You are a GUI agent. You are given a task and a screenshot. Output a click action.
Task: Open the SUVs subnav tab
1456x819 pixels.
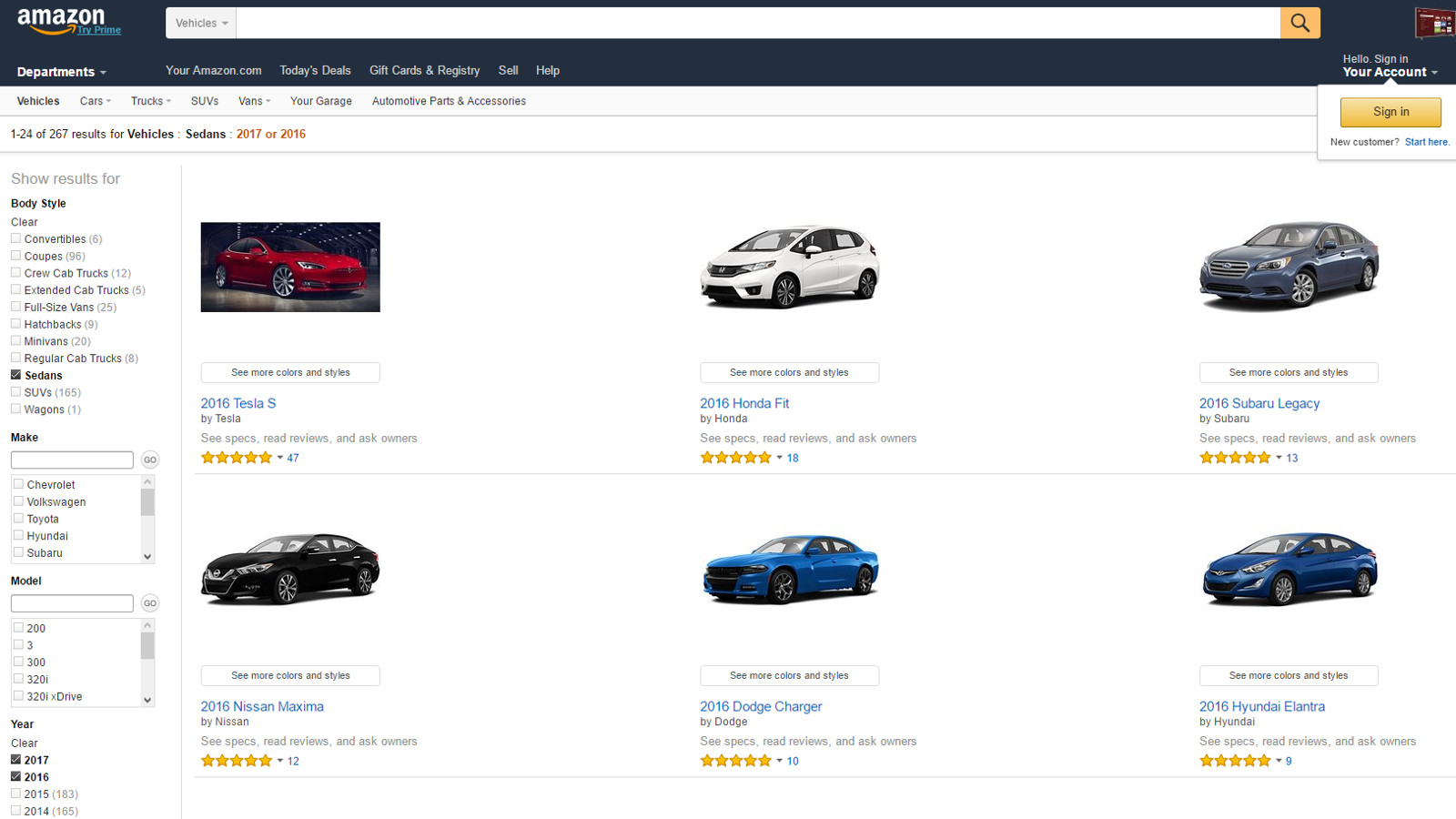point(205,101)
